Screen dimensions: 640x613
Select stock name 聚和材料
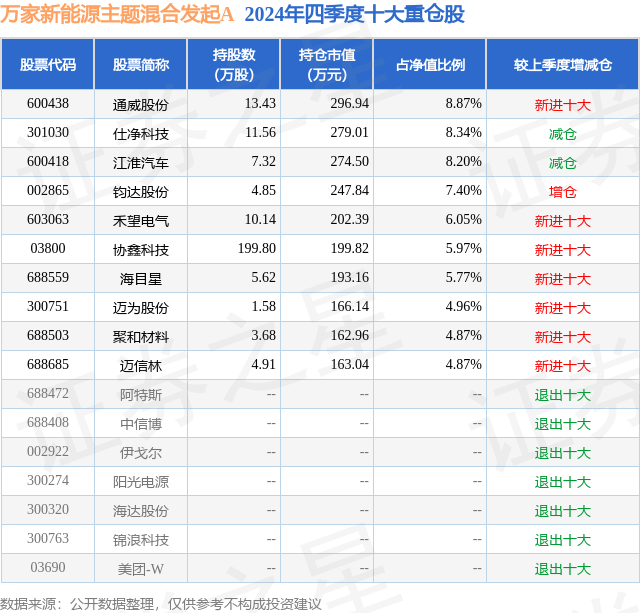point(141,337)
